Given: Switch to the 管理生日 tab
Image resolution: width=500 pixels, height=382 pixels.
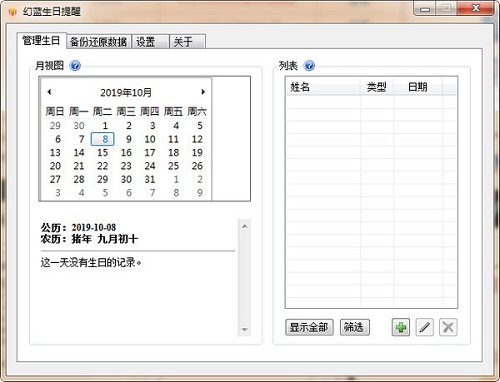Looking at the screenshot, I should coord(41,41).
